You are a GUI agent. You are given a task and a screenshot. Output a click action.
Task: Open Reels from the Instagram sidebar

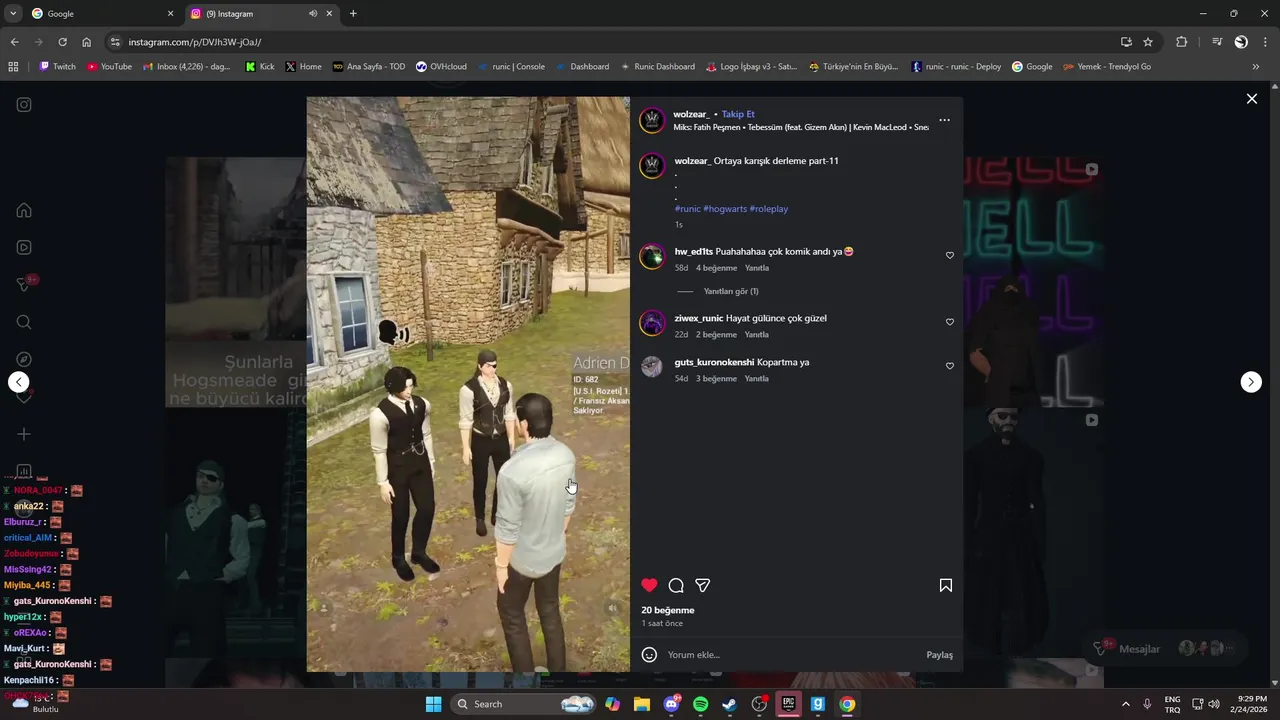pos(24,247)
